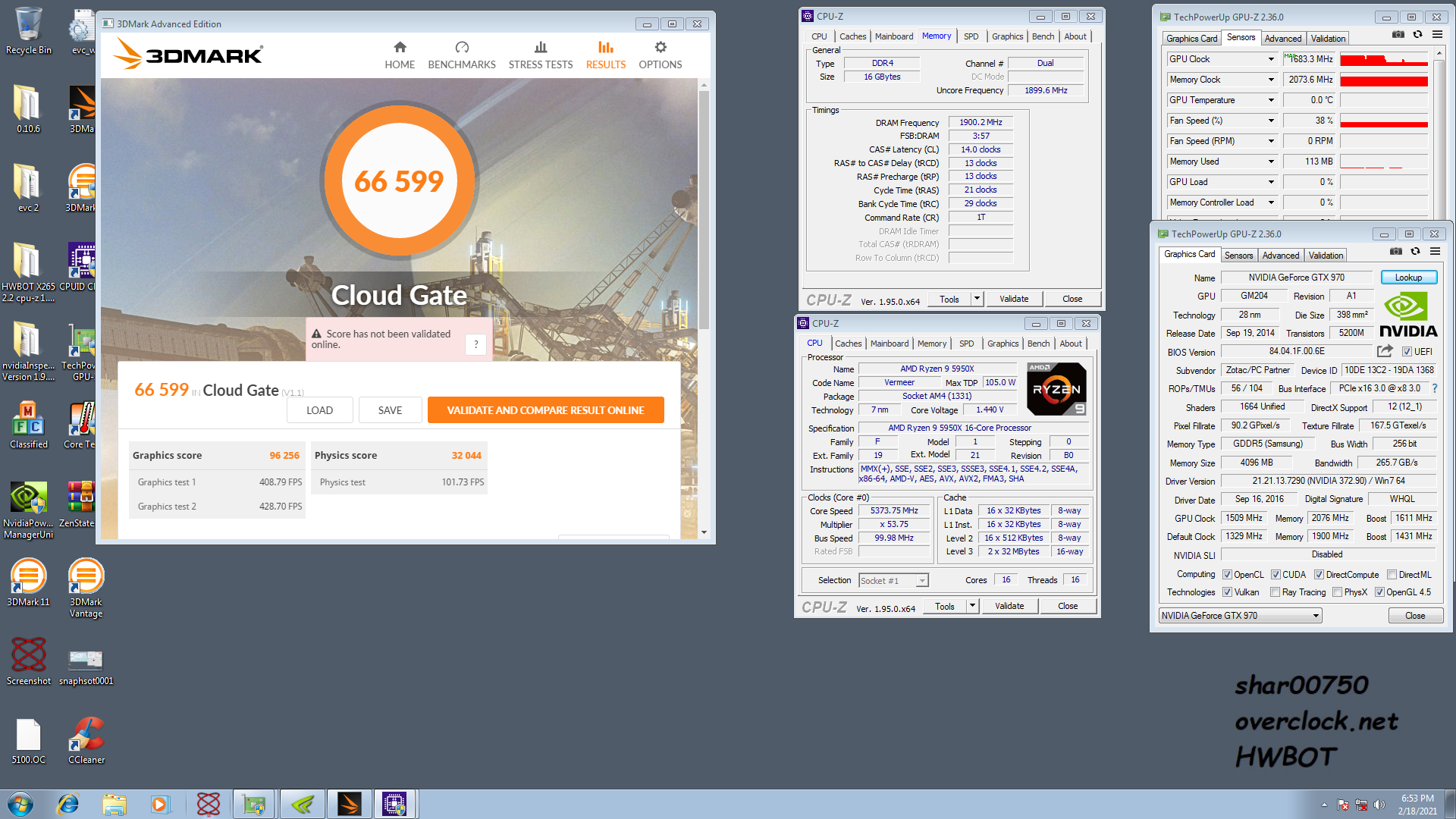
Task: Open CPU-Z taskbar icon
Action: click(x=394, y=804)
